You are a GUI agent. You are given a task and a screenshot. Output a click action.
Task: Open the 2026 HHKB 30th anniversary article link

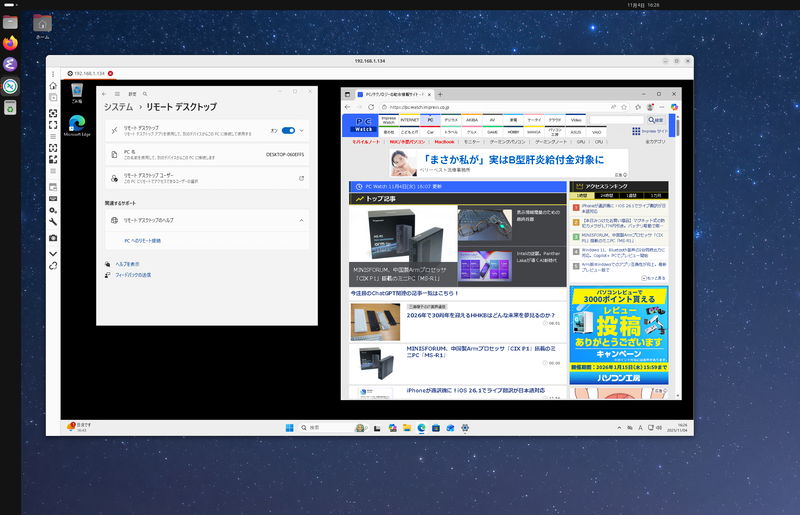pos(480,315)
